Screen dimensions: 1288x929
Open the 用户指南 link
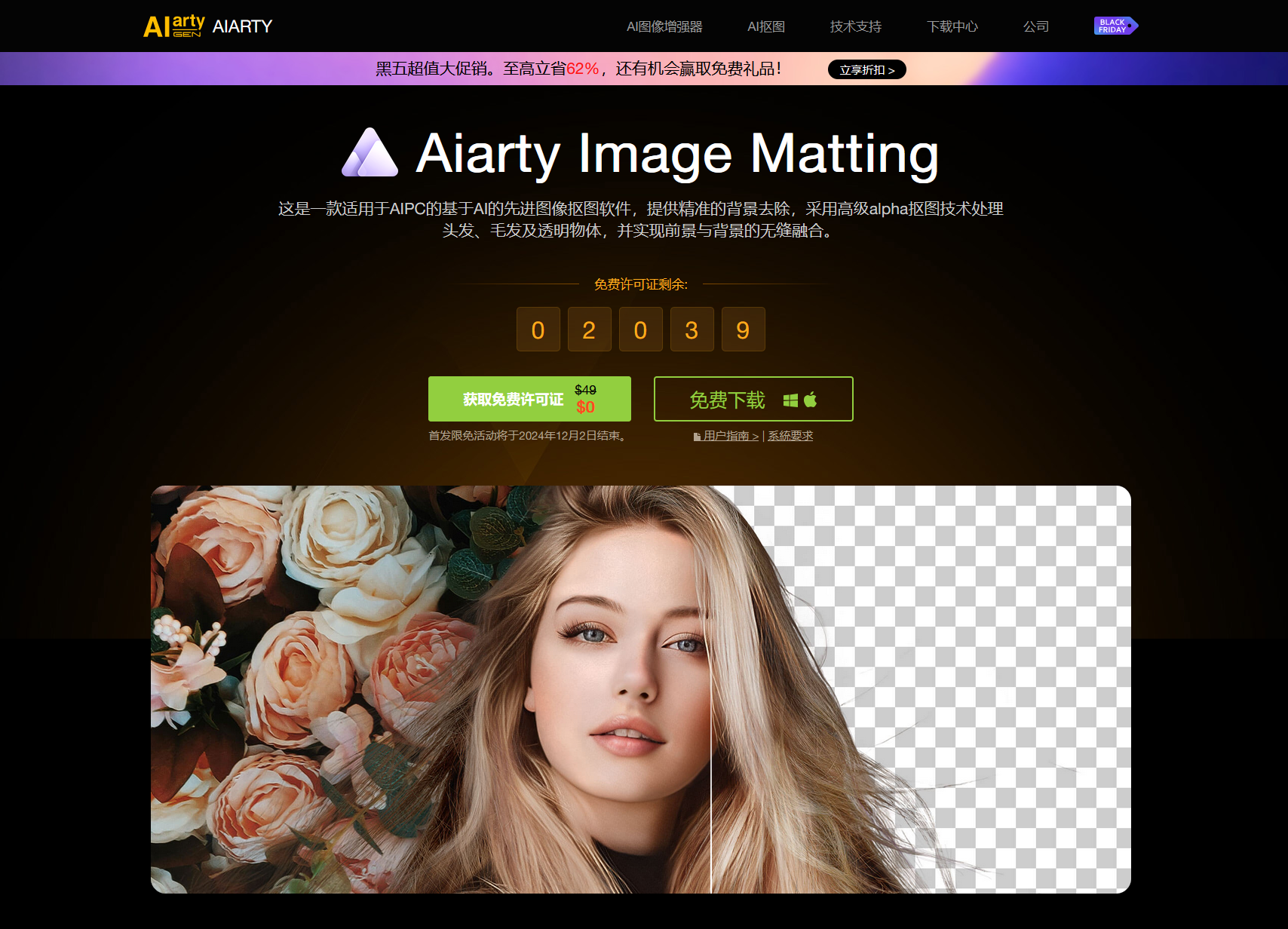click(x=731, y=436)
